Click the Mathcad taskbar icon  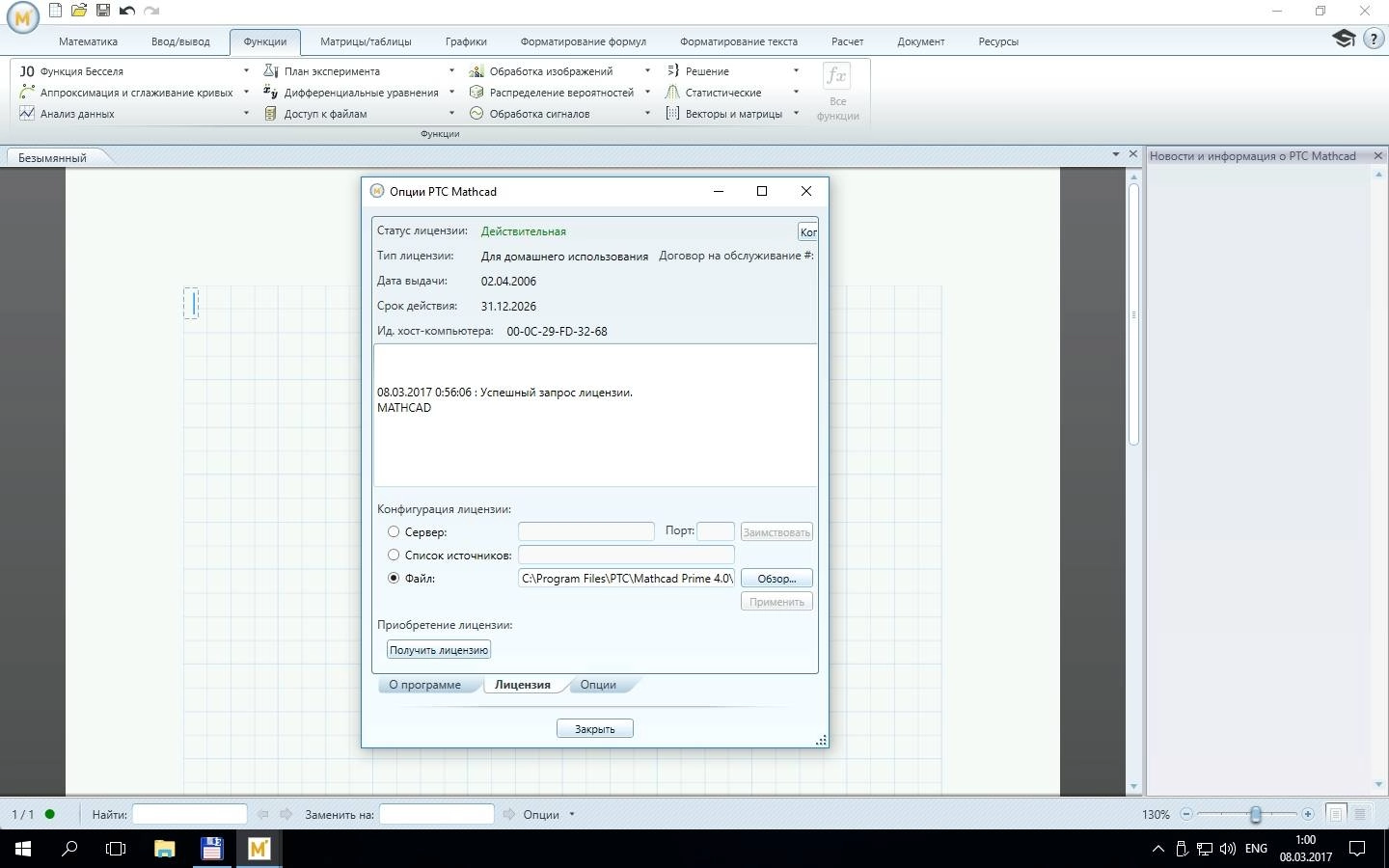click(259, 849)
